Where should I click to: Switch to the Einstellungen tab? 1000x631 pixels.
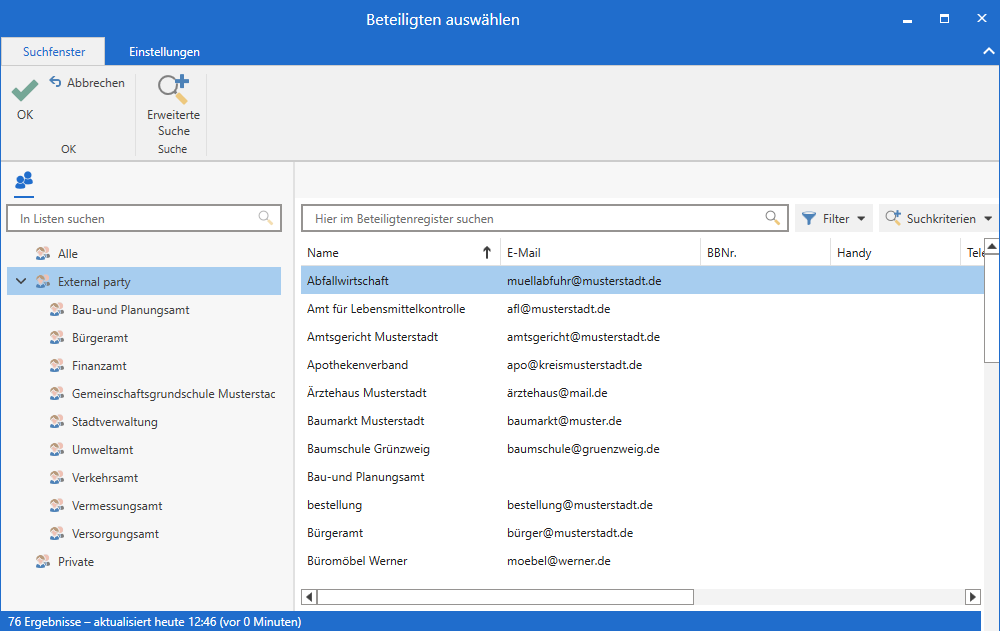tap(164, 52)
